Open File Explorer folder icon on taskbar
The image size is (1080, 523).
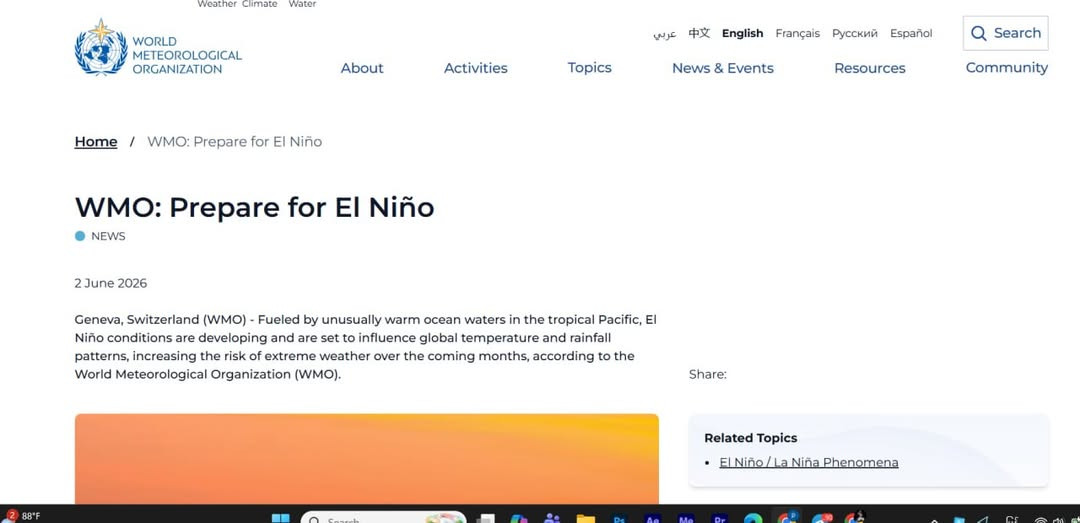(585, 518)
